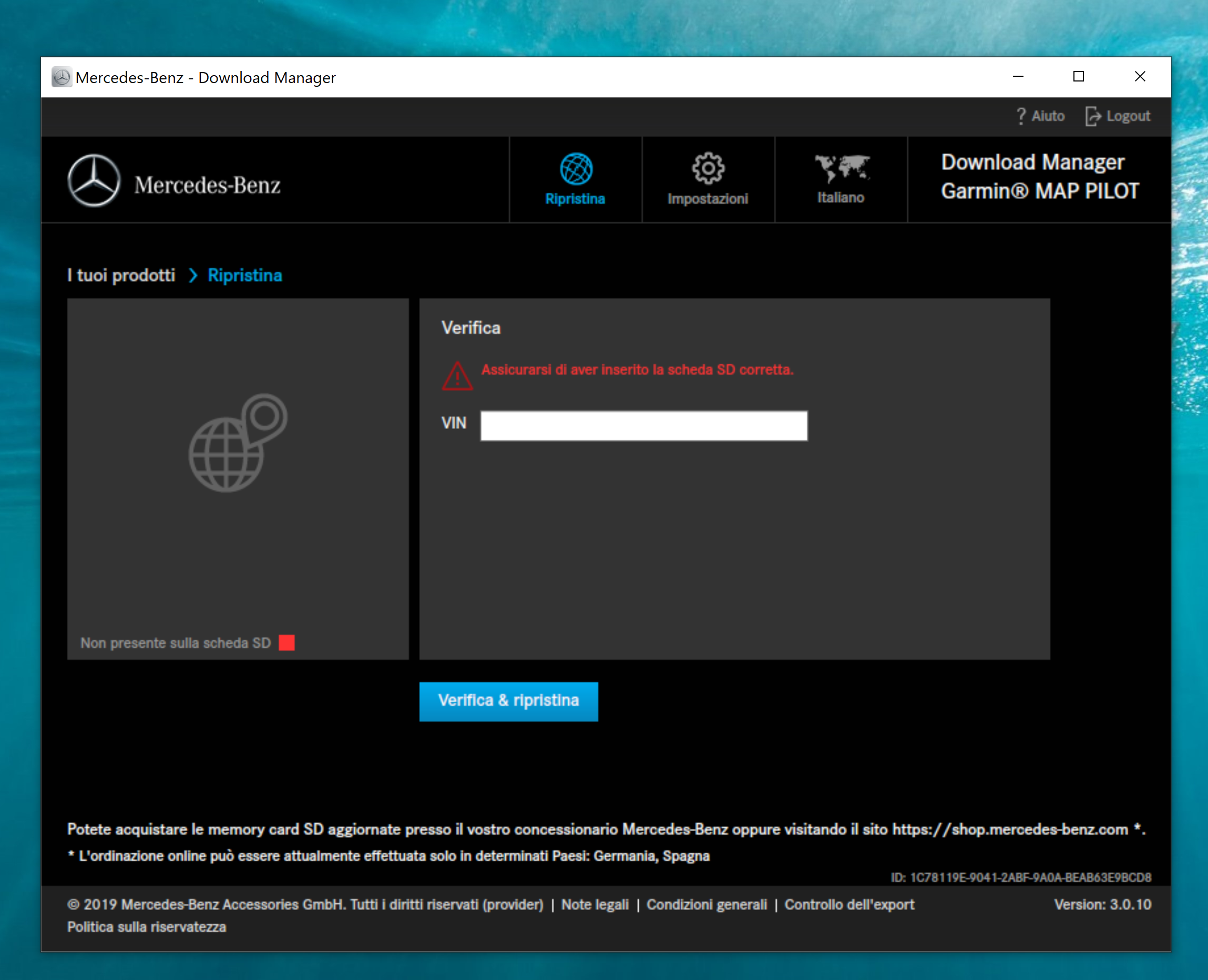Click the Ripristina globe icon
Image resolution: width=1208 pixels, height=980 pixels.
click(x=575, y=169)
